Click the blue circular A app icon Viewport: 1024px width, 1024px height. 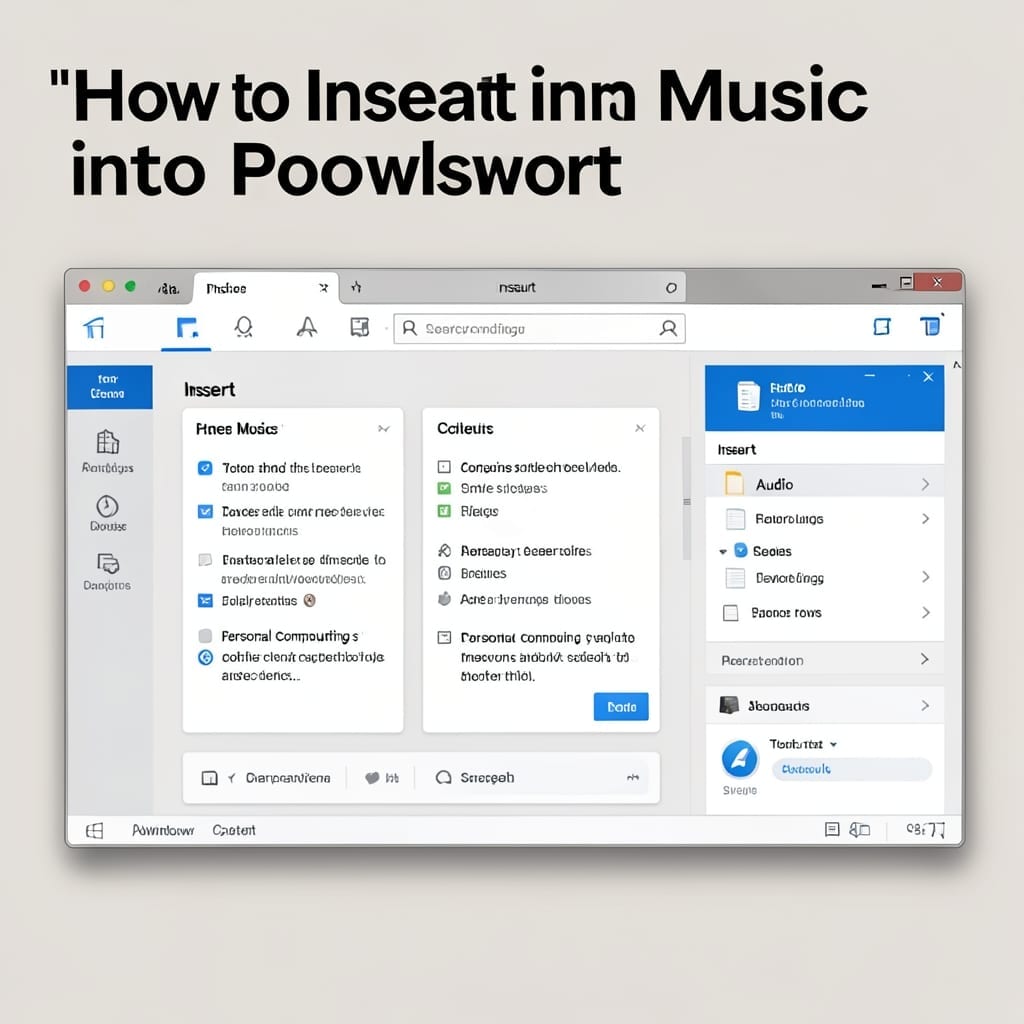pos(739,759)
